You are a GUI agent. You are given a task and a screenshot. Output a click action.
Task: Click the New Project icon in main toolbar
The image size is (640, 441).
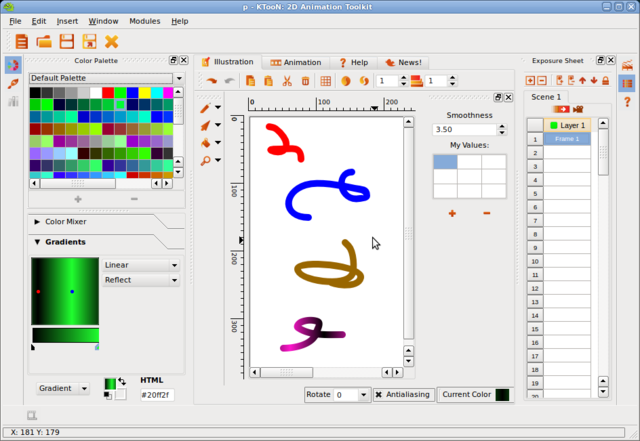pyautogui.click(x=21, y=41)
